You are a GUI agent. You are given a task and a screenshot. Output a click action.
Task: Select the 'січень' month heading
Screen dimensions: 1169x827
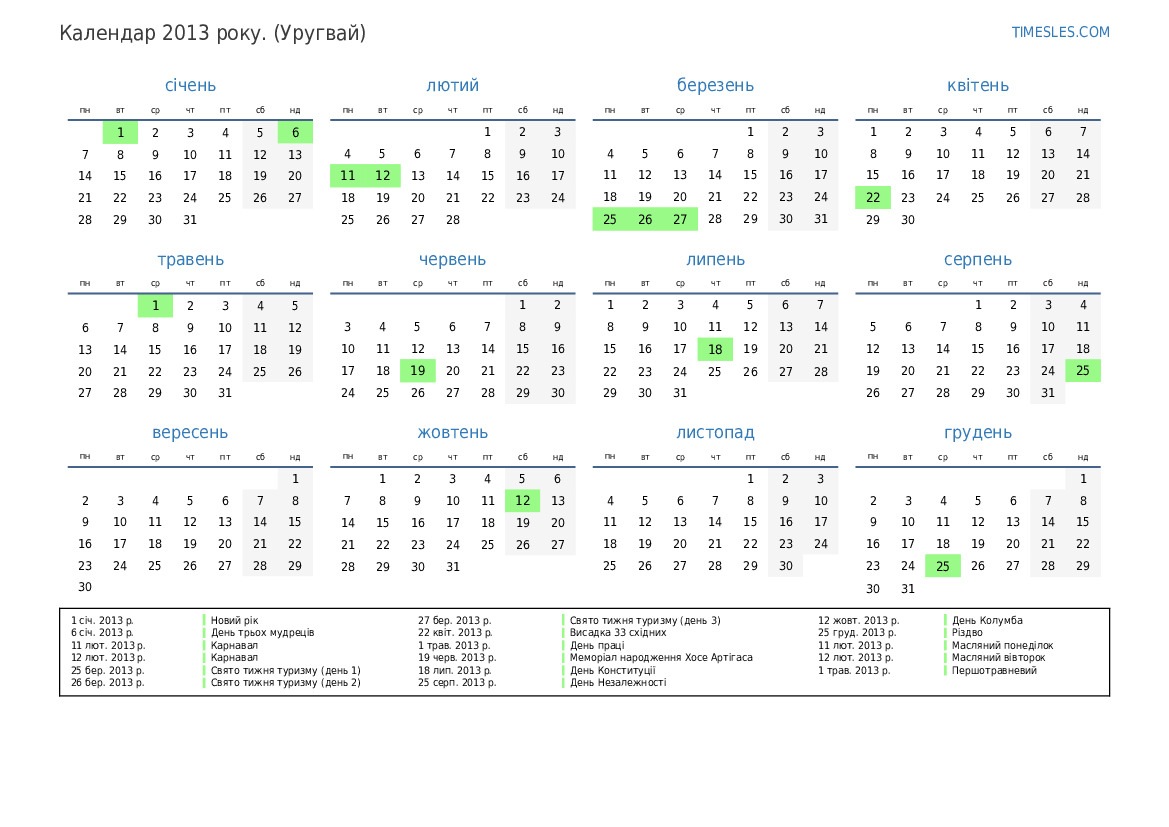click(190, 85)
